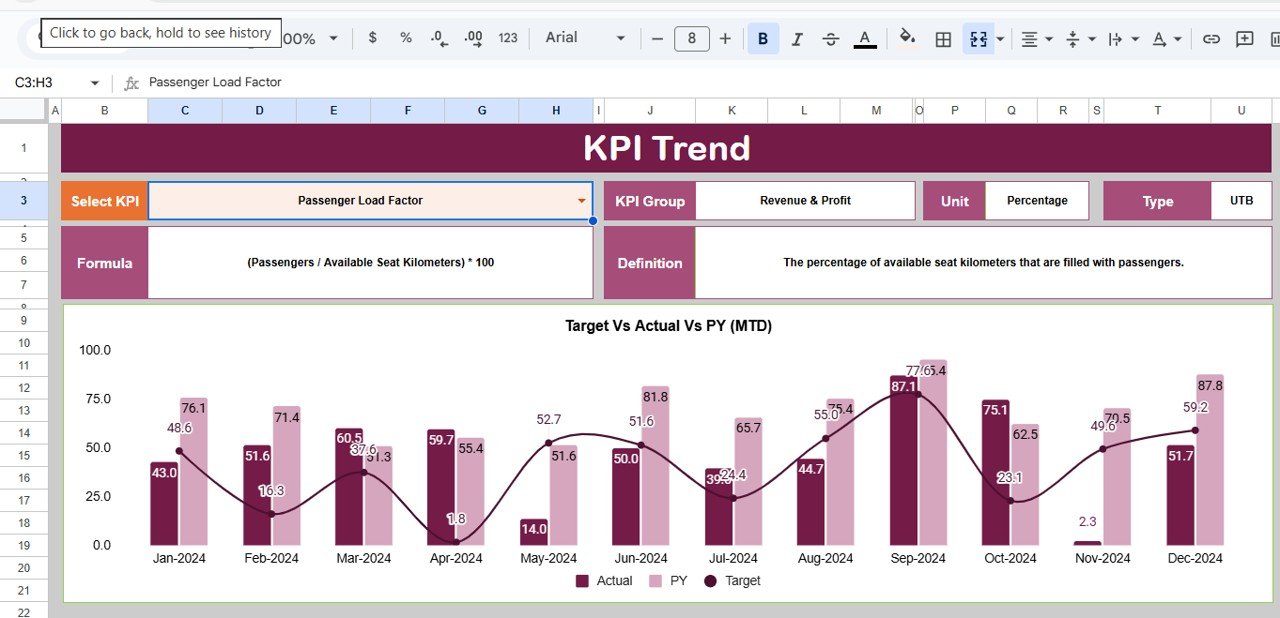The width and height of the screenshot is (1280, 618).
Task: Click the fill color bucket icon
Action: (x=908, y=39)
